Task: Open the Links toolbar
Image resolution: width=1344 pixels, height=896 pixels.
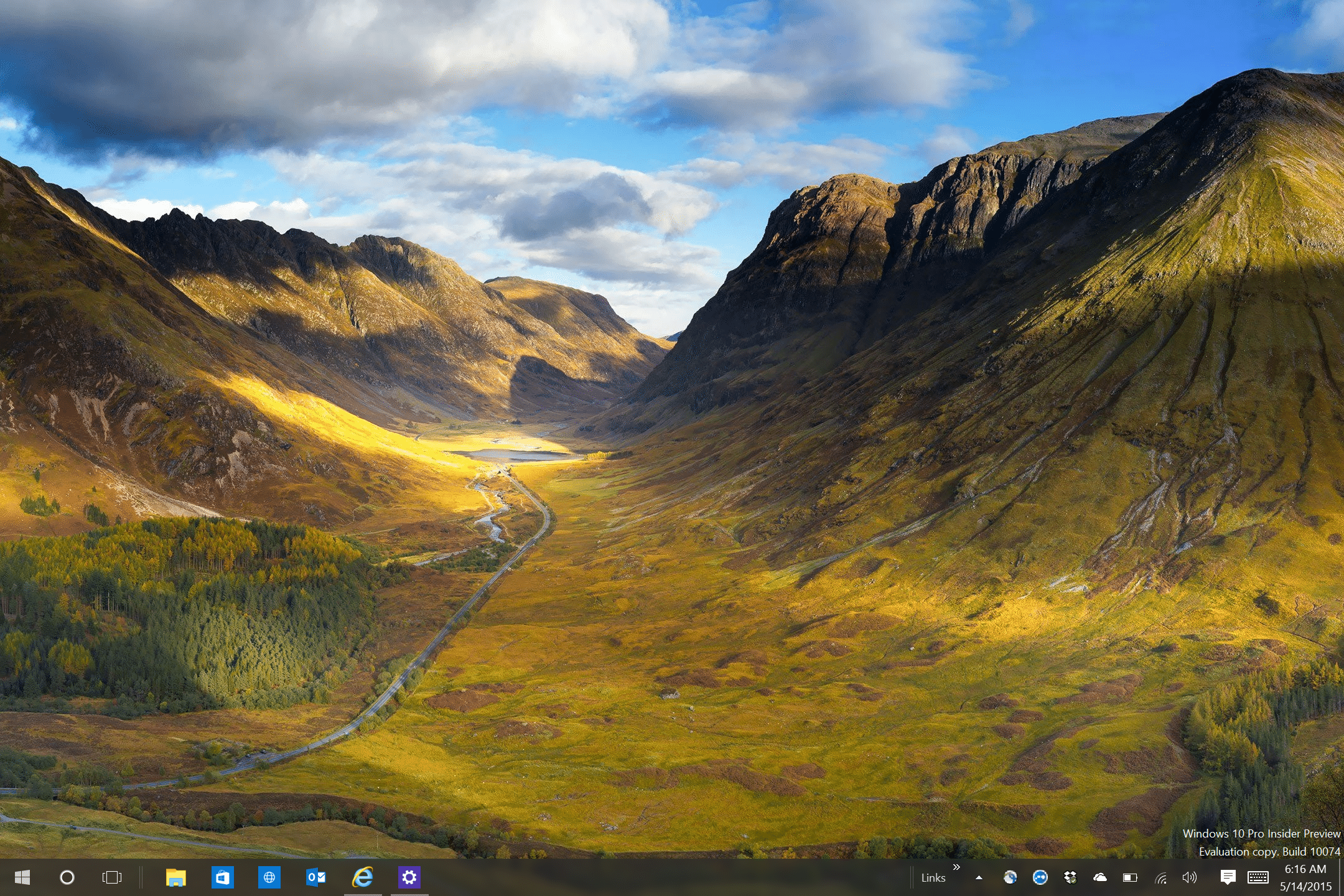Action: tap(933, 878)
